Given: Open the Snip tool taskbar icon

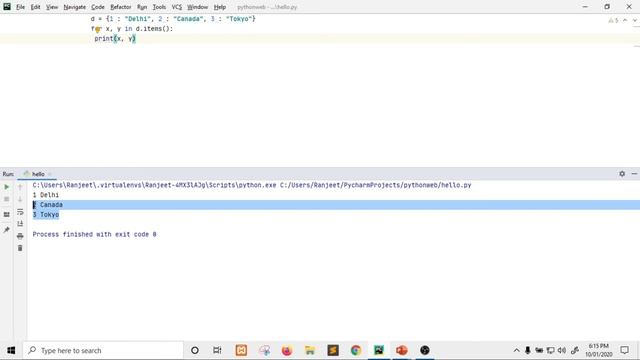Looking at the screenshot, I should click(x=264, y=350).
